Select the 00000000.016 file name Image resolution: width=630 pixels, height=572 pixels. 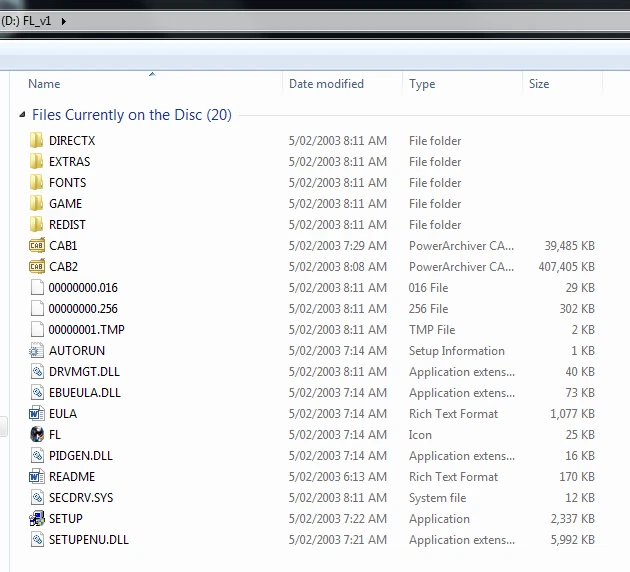[83, 288]
